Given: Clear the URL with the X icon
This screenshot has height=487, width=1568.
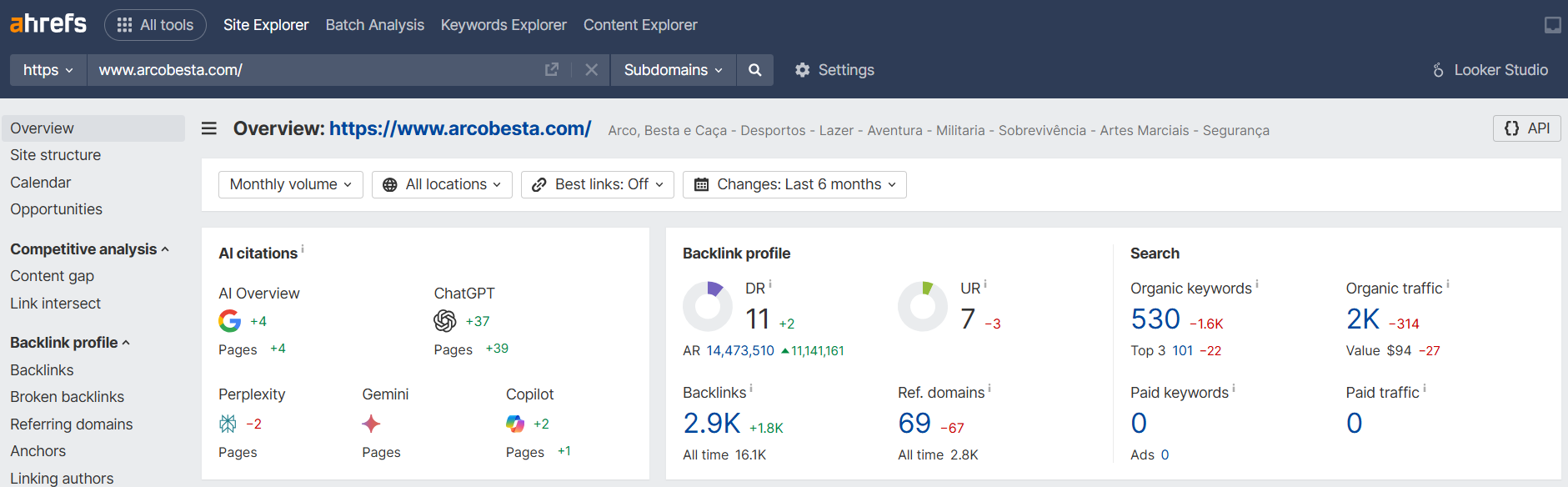Looking at the screenshot, I should [x=591, y=70].
